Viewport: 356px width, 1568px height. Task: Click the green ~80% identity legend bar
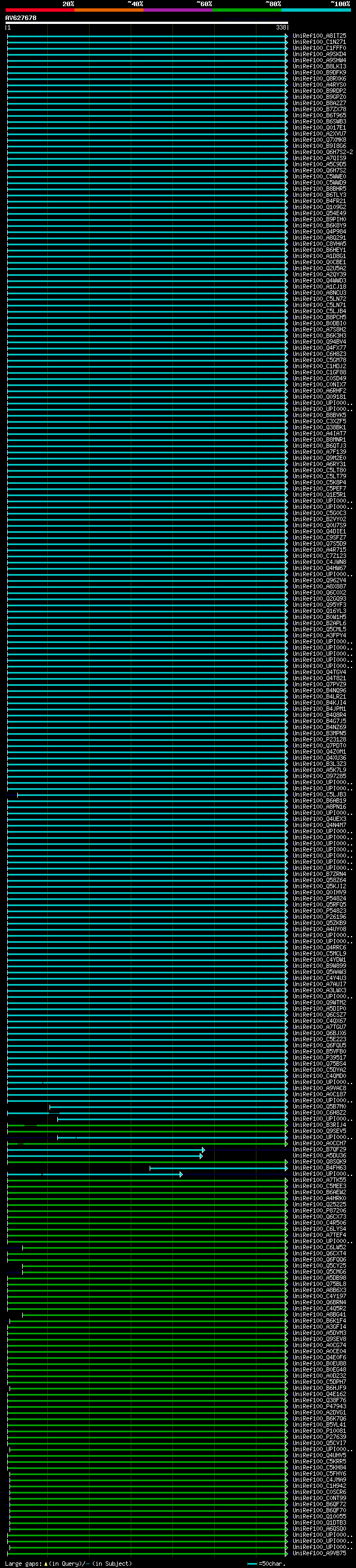point(247,10)
